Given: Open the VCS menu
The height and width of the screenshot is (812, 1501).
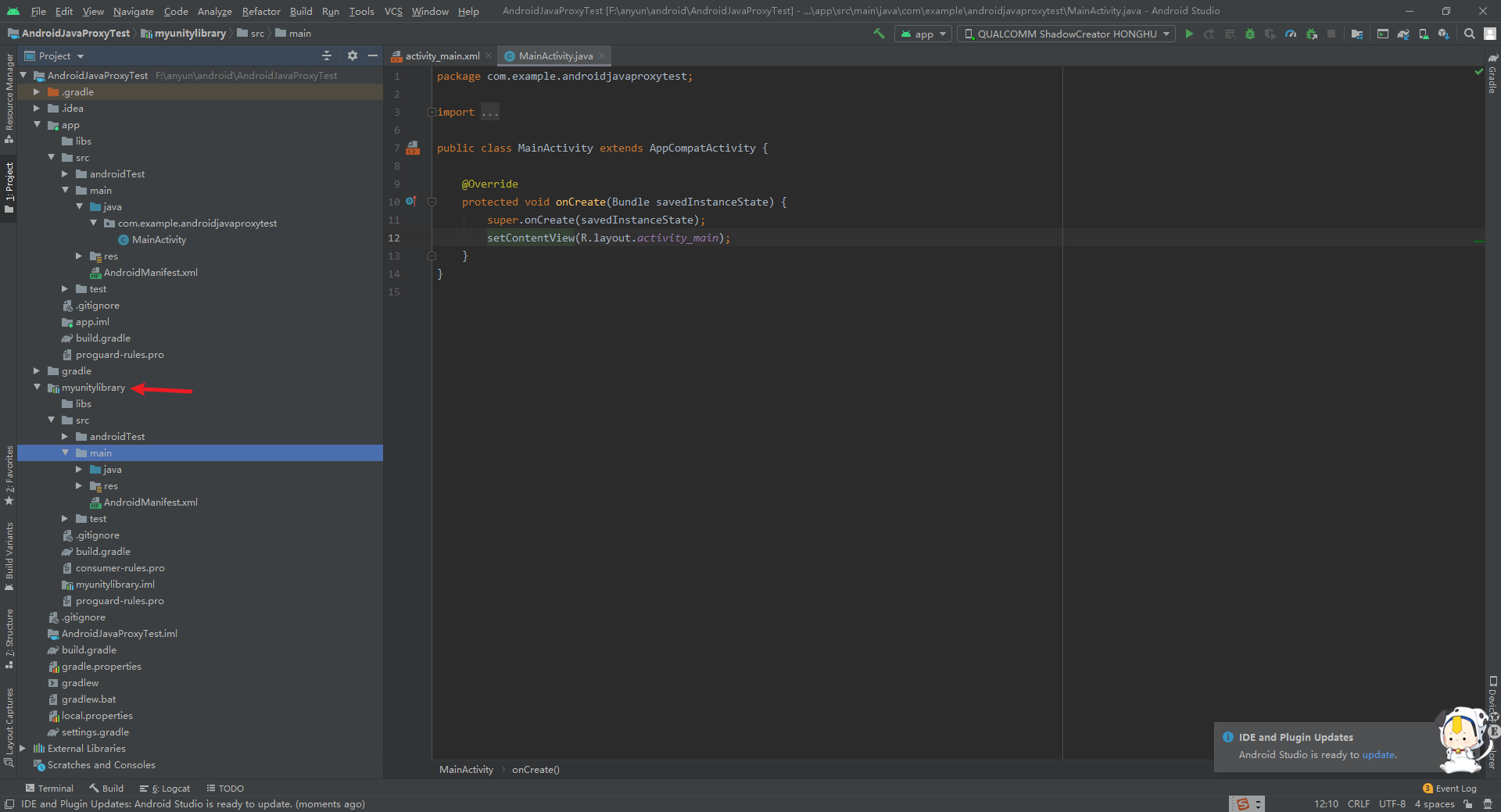Looking at the screenshot, I should [392, 11].
